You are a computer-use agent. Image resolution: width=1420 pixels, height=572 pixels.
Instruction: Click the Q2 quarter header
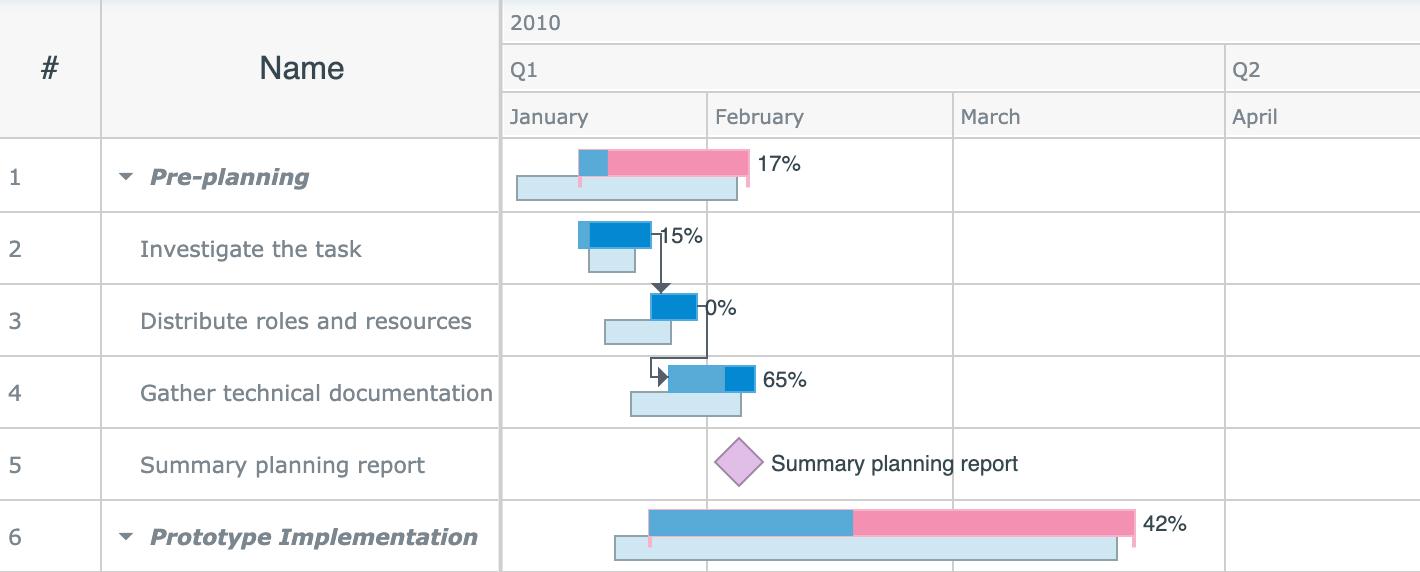point(1246,69)
